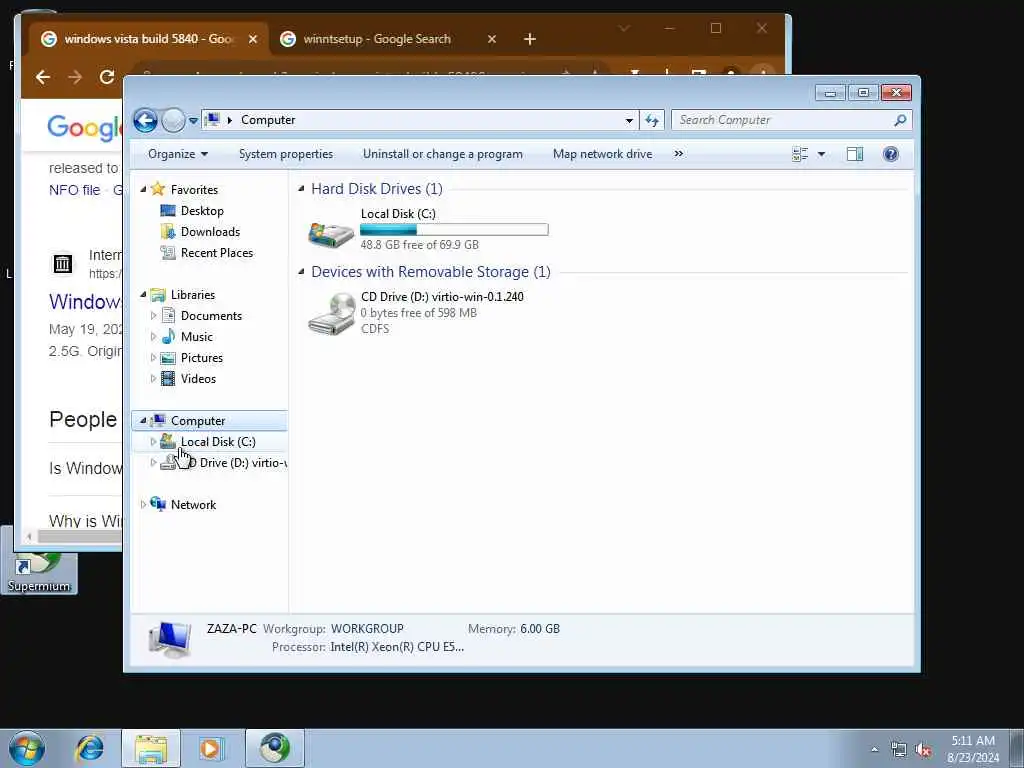Open the Videos library
The width and height of the screenshot is (1024, 768).
tap(198, 379)
